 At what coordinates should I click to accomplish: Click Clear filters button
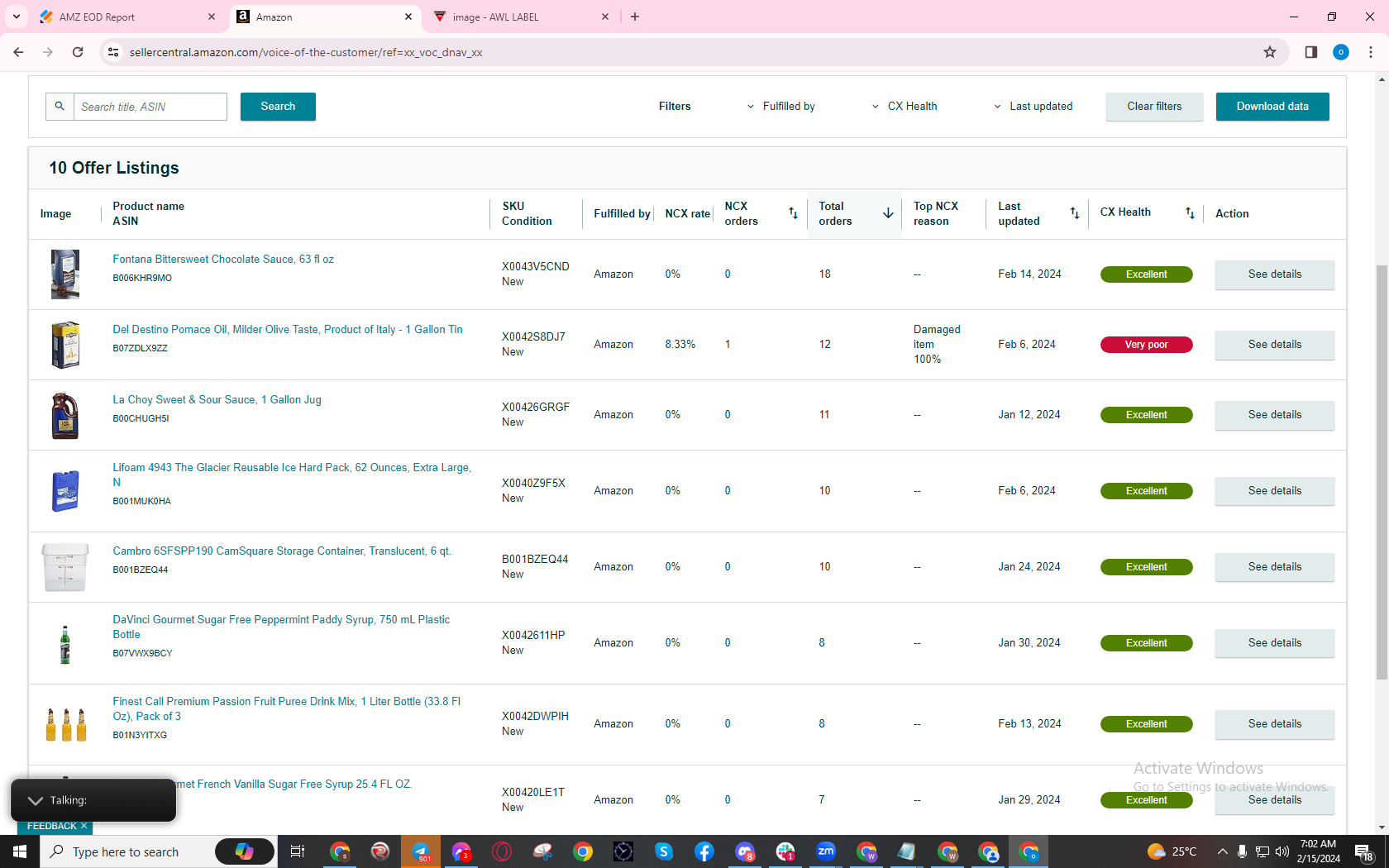(x=1154, y=107)
